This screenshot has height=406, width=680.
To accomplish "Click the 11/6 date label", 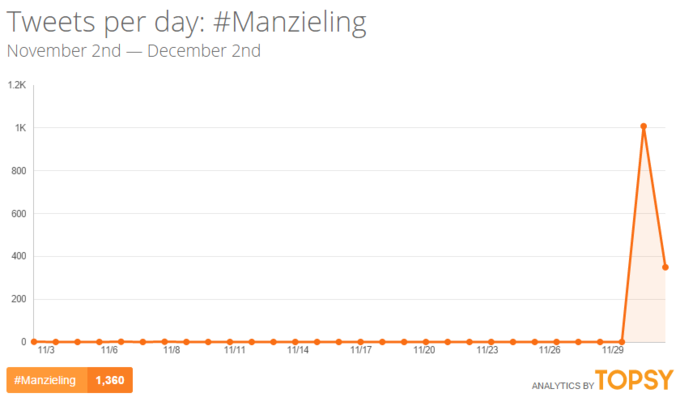I will (x=108, y=351).
